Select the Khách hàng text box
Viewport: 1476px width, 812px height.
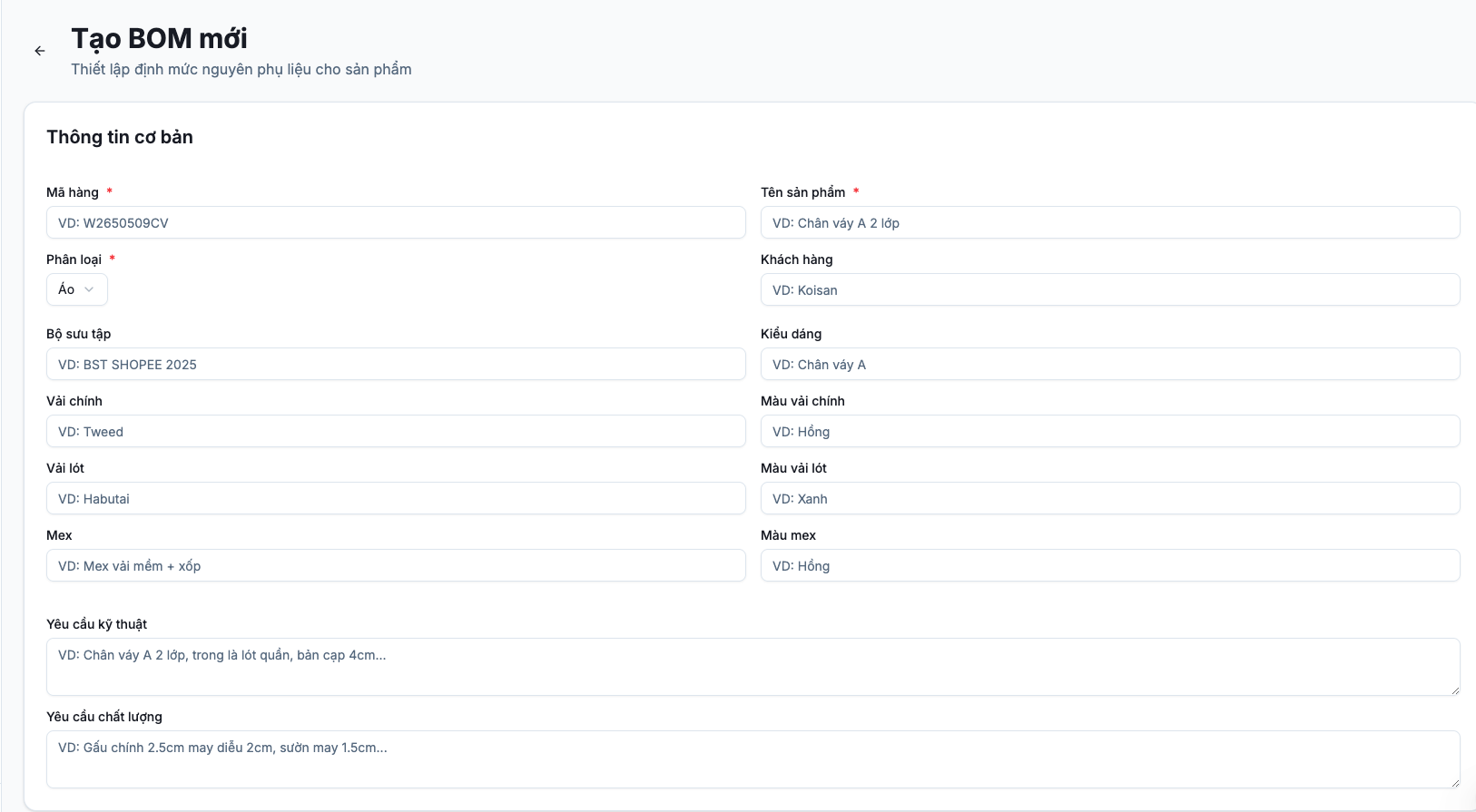(x=1109, y=290)
